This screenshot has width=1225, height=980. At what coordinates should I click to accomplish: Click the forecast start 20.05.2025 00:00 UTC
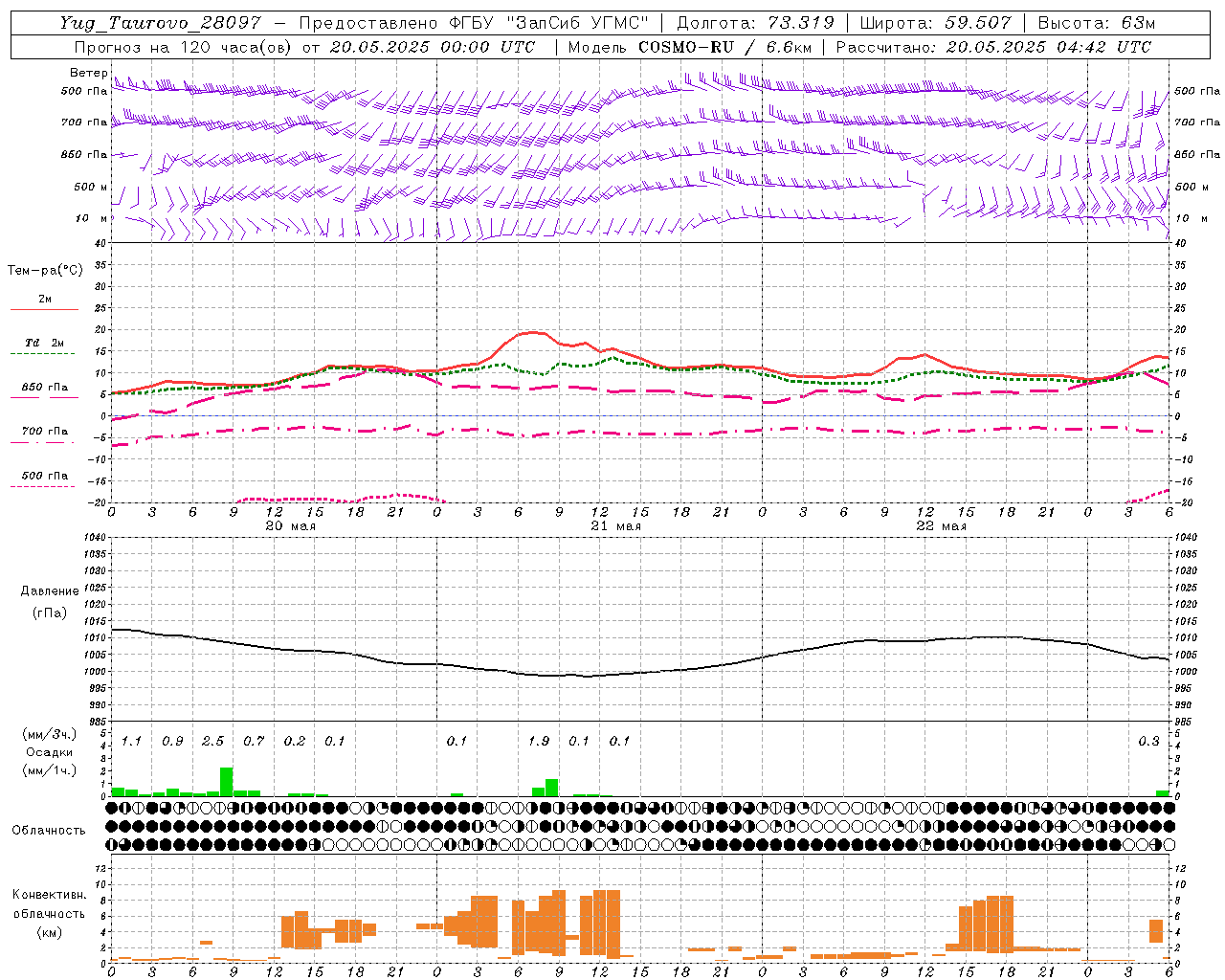pos(433,47)
